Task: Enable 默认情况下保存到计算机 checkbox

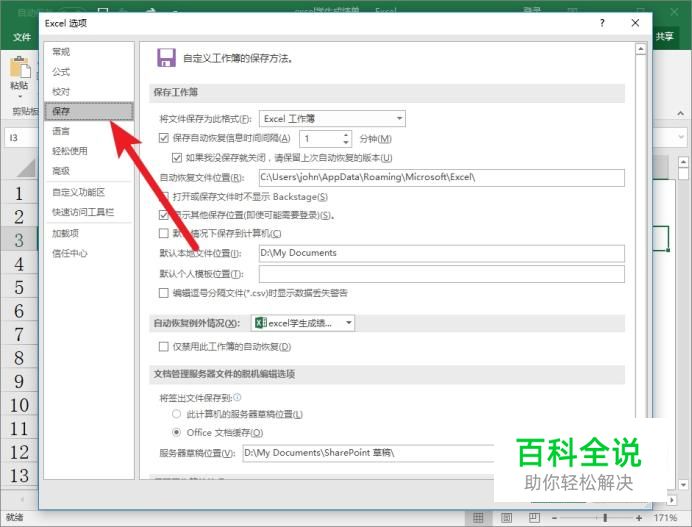Action: tap(164, 233)
